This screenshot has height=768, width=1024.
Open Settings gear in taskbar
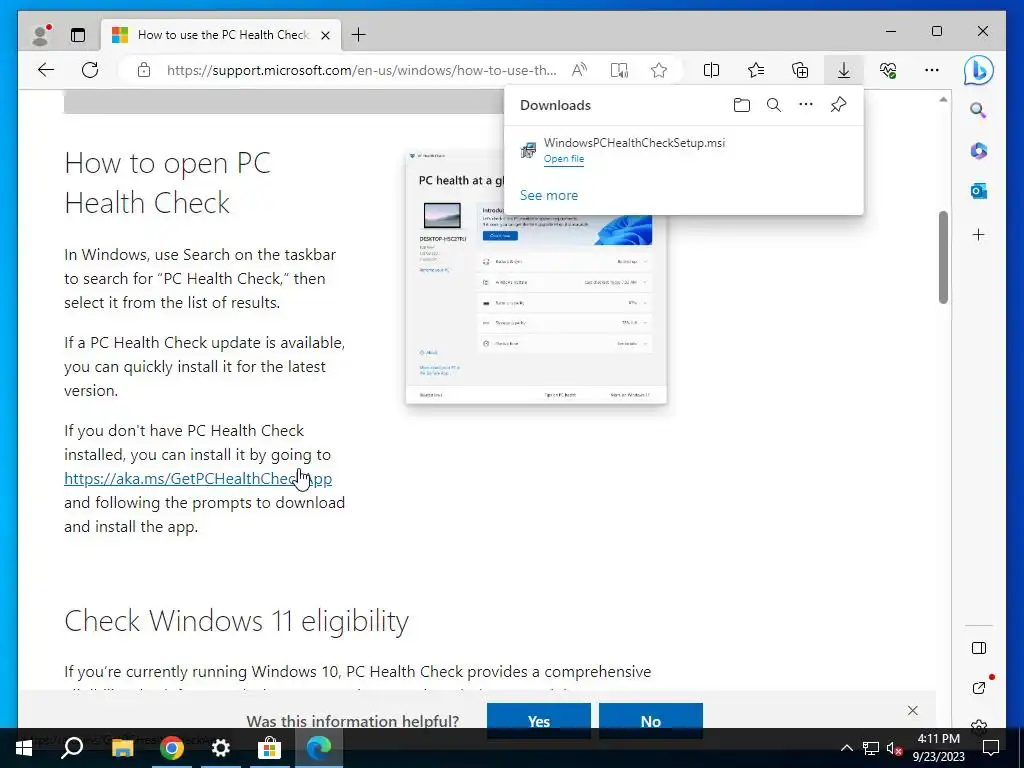click(x=221, y=748)
